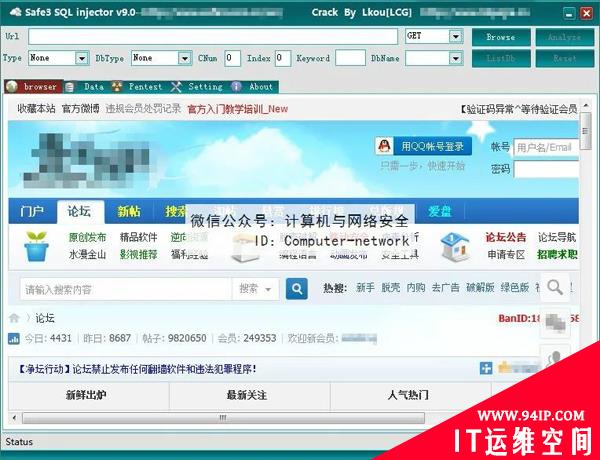This screenshot has height=460, width=600.
Task: Click the blue magnifier search button
Action: 297,289
